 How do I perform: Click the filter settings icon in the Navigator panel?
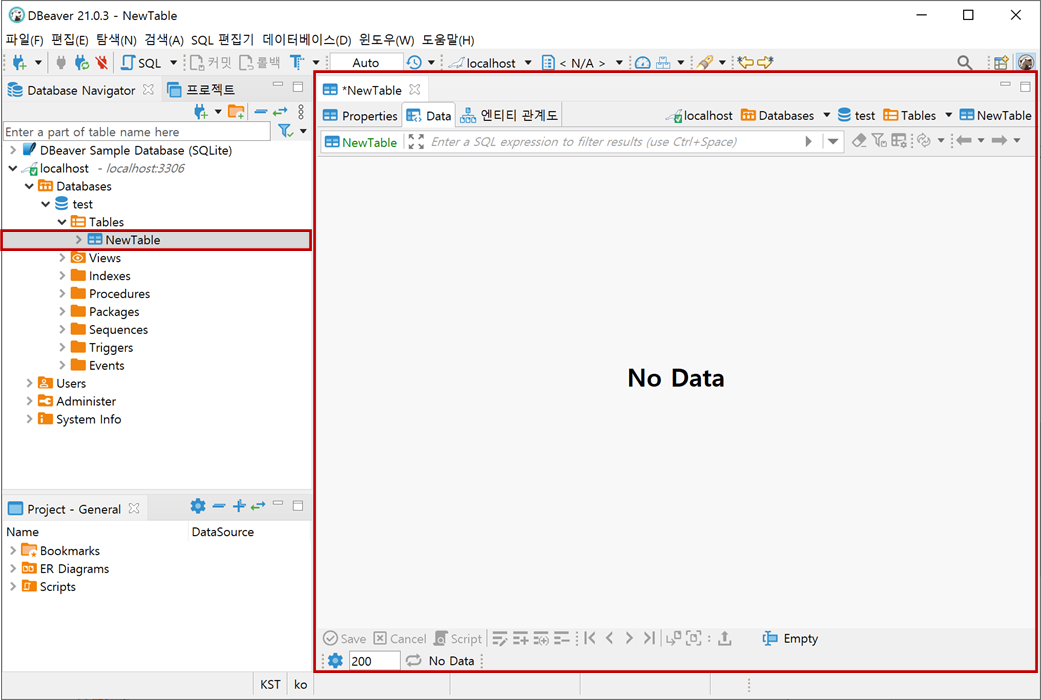283,130
